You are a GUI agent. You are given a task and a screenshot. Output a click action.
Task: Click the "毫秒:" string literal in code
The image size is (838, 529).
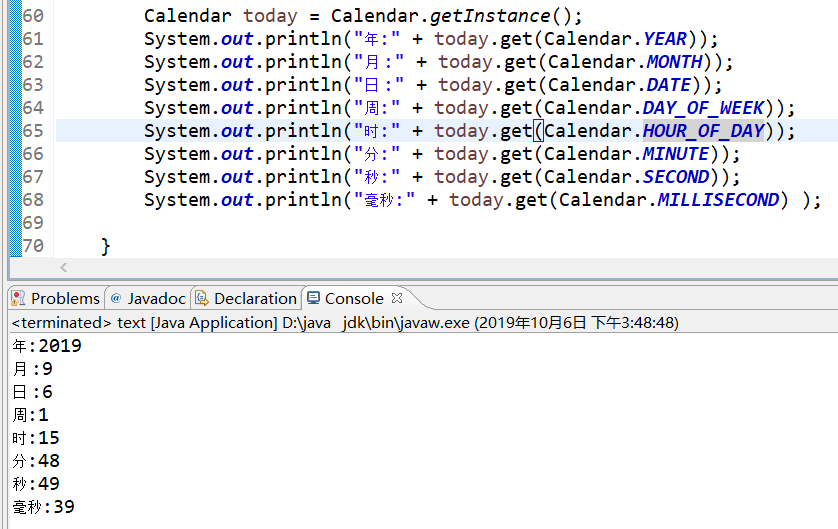[385, 200]
